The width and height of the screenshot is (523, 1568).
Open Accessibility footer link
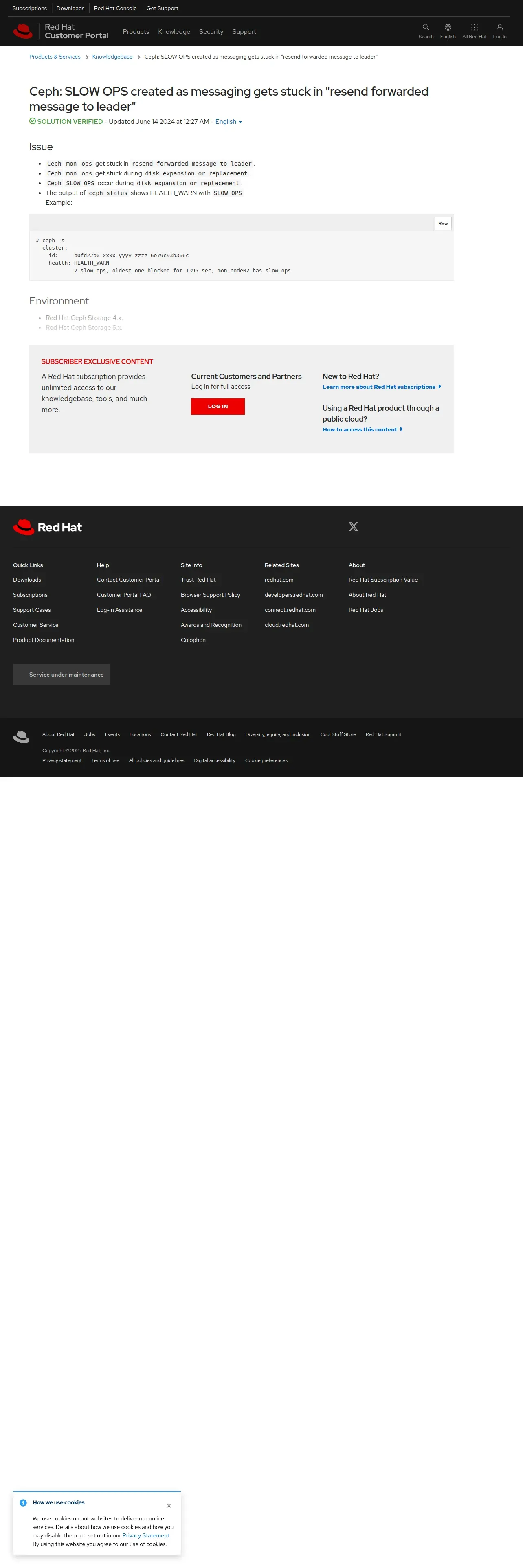196,610
